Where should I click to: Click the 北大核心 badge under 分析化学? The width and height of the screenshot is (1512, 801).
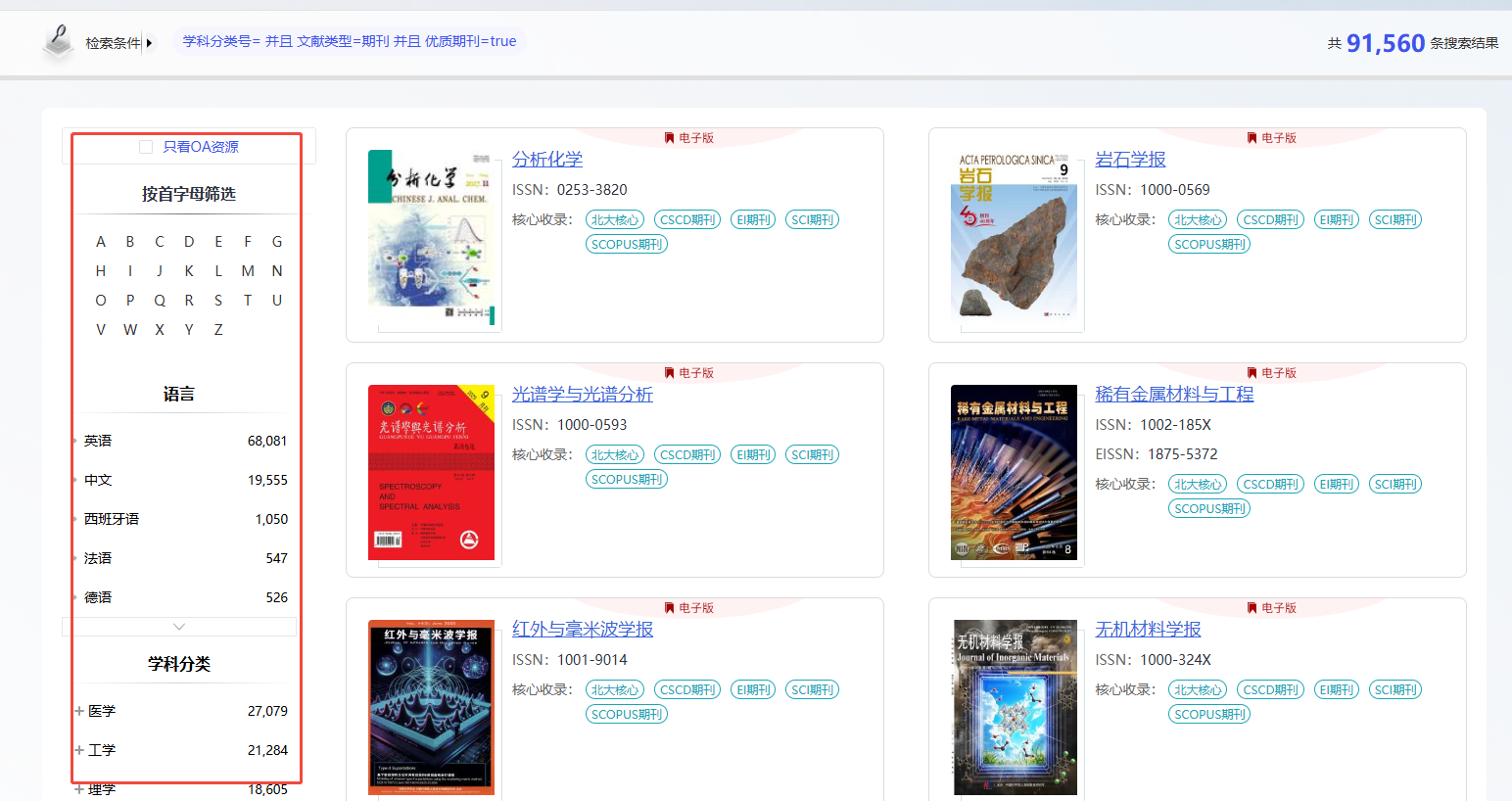pyautogui.click(x=615, y=219)
